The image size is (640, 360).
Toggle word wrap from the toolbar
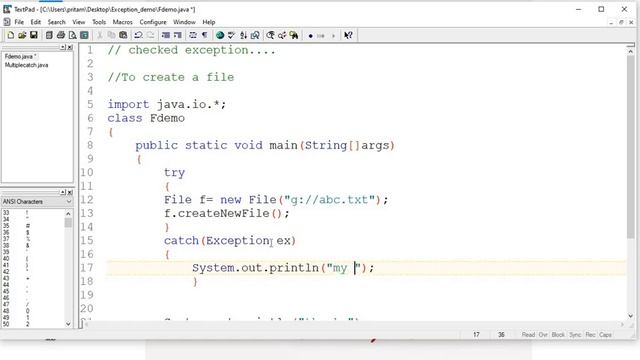[193, 36]
